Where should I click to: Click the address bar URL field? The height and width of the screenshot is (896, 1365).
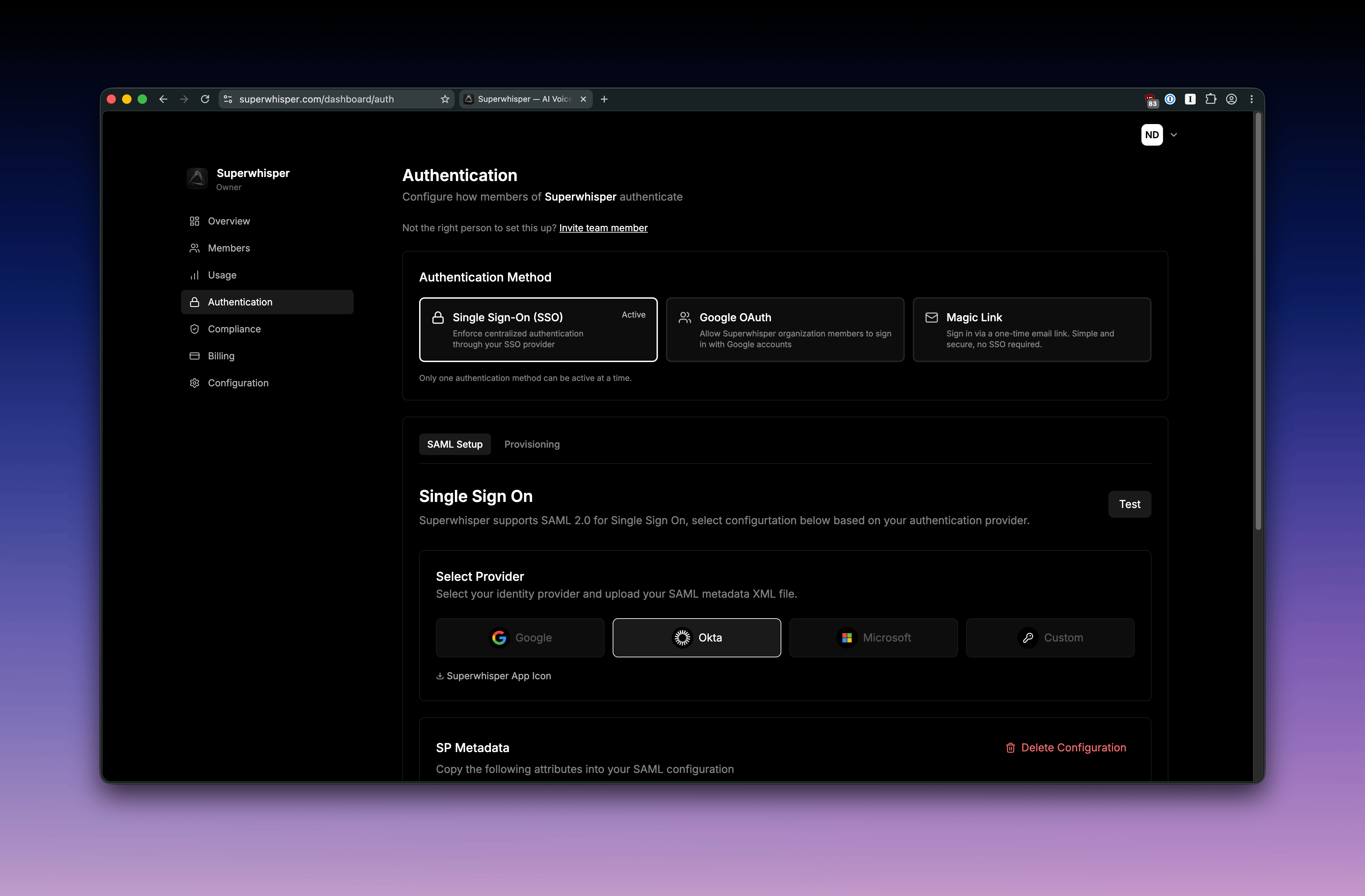[x=336, y=99]
